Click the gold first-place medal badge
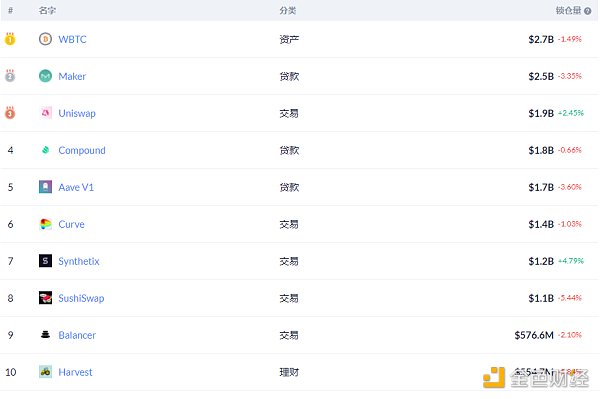The height and width of the screenshot is (399, 600). 10,39
